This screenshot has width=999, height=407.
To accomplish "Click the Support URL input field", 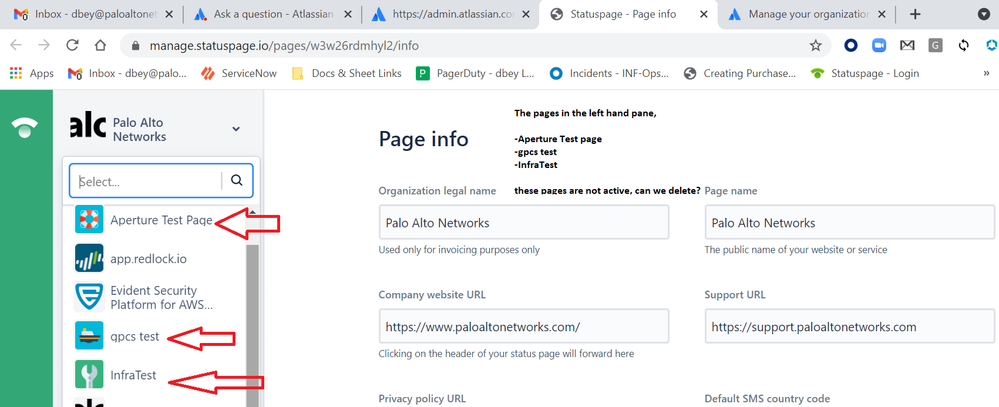I will (849, 326).
